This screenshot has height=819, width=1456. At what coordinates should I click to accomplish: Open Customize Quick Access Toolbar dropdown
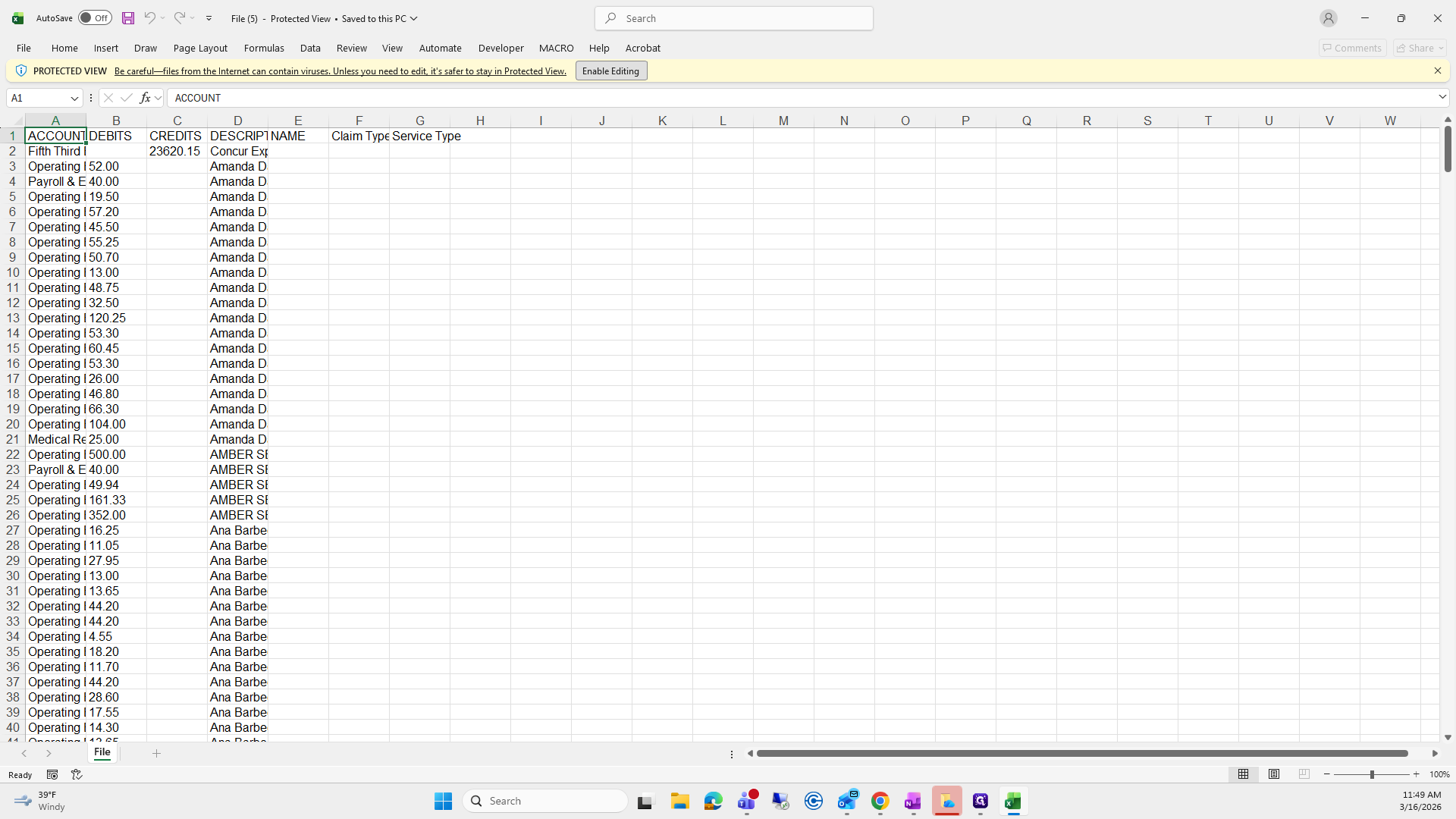[209, 18]
